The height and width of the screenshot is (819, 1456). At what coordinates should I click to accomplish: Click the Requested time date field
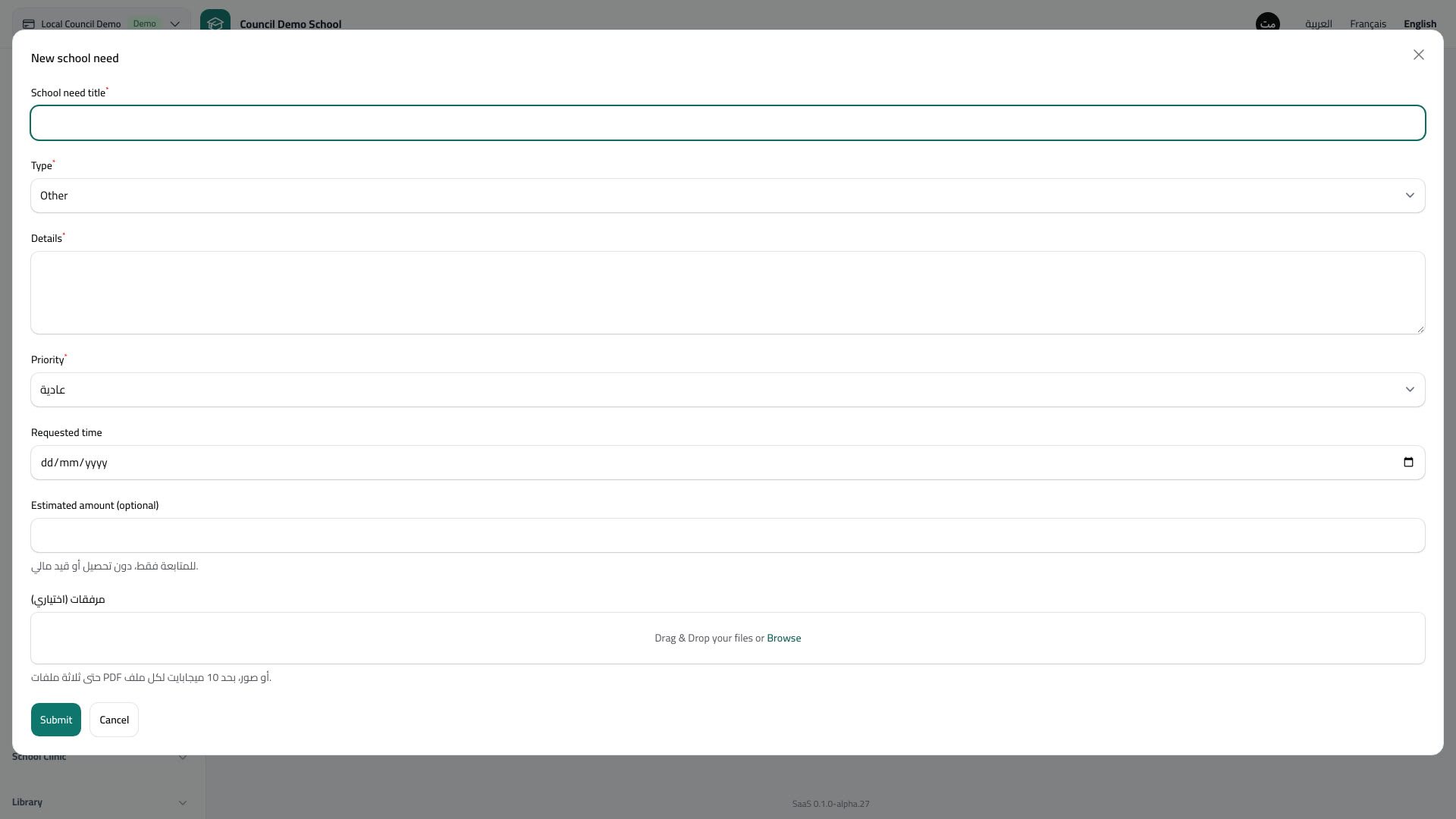(x=728, y=463)
